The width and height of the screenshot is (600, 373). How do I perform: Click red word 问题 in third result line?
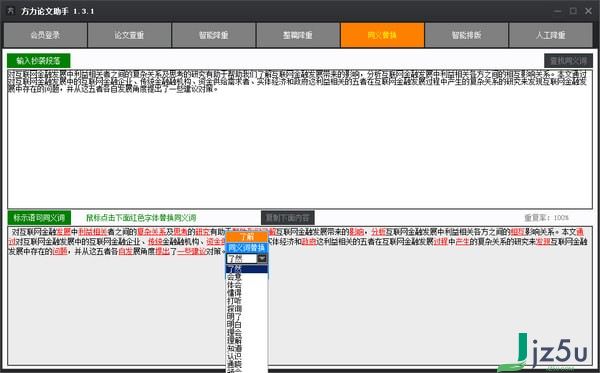60,251
